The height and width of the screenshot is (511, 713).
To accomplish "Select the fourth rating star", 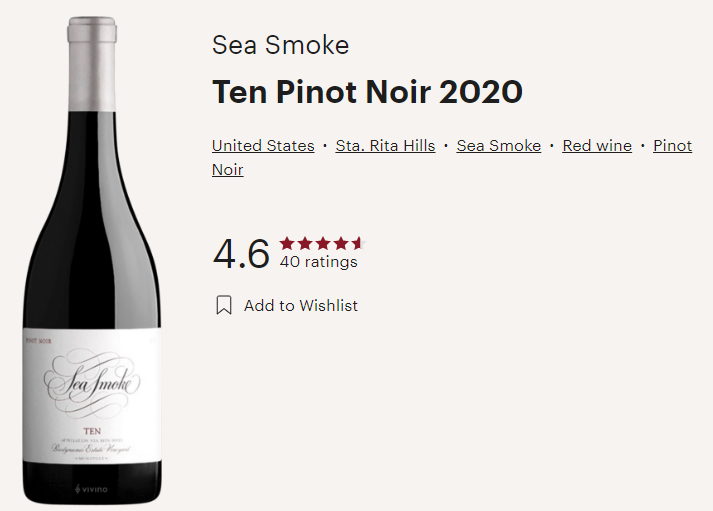I will click(341, 244).
